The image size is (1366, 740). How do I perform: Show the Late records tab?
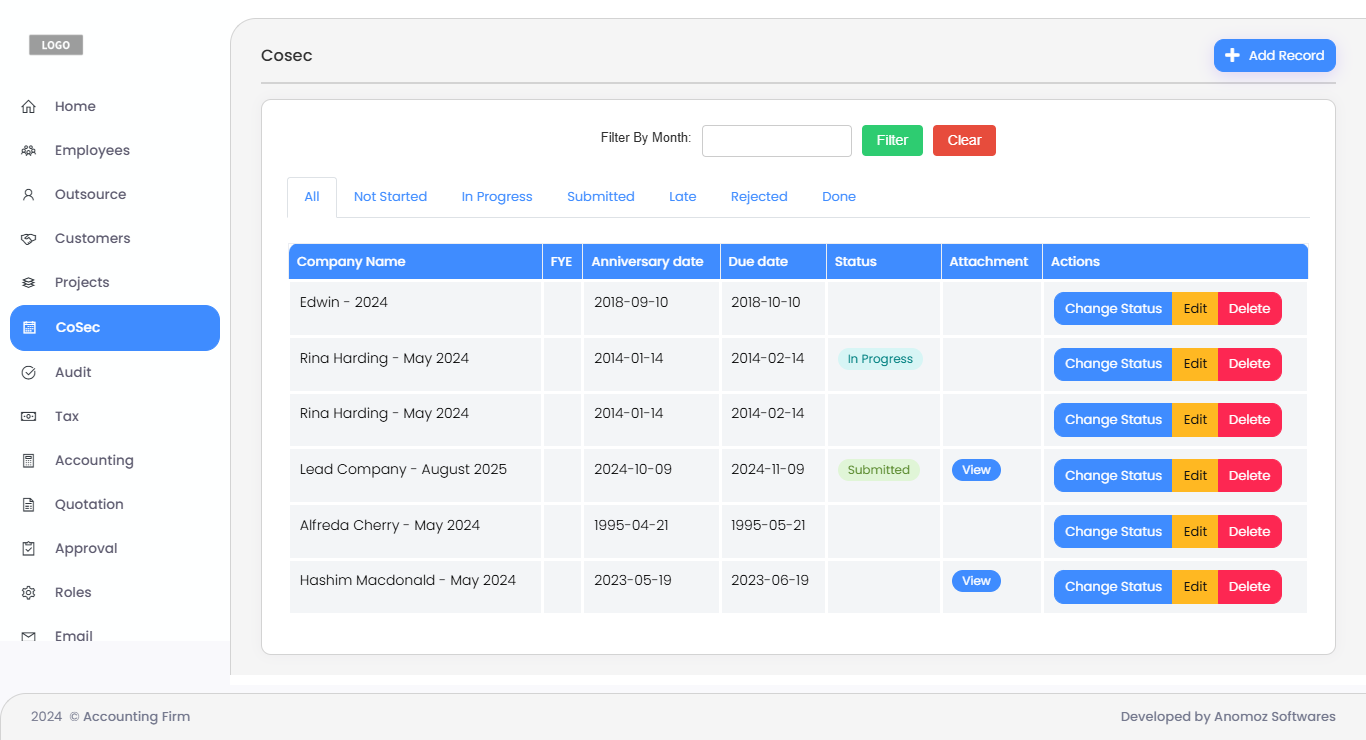682,197
